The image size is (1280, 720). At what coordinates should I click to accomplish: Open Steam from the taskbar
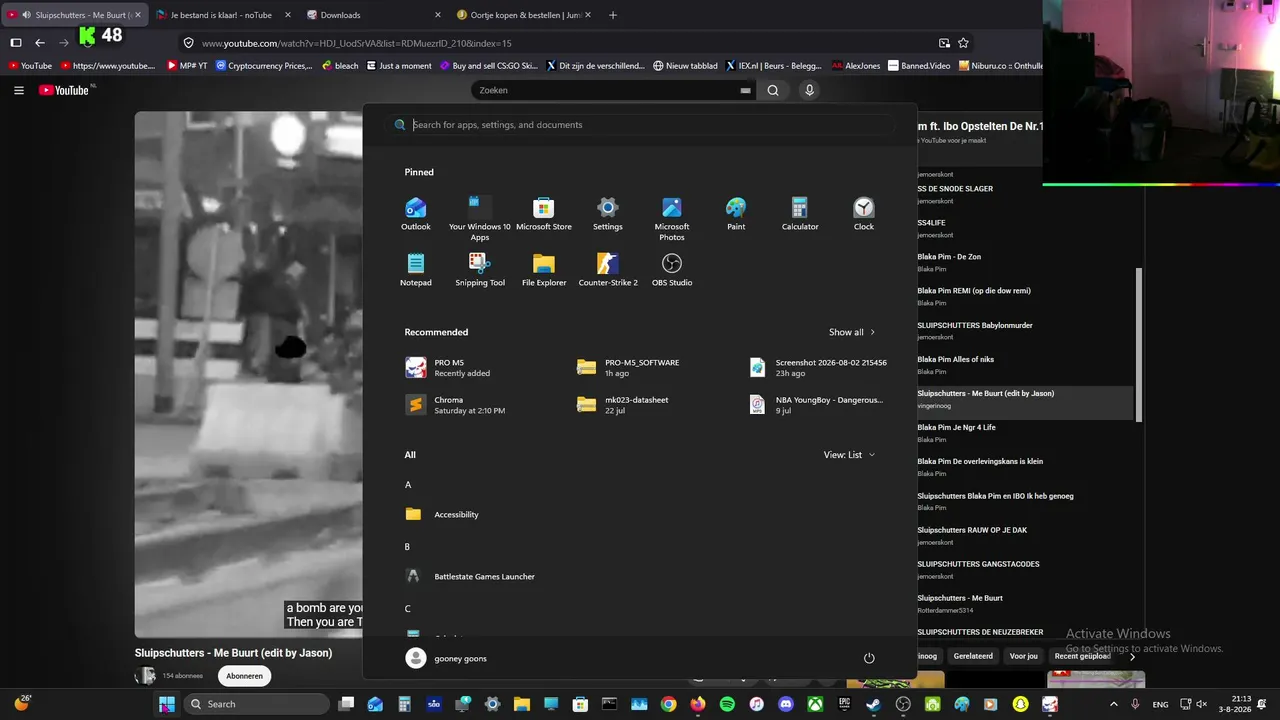click(874, 704)
